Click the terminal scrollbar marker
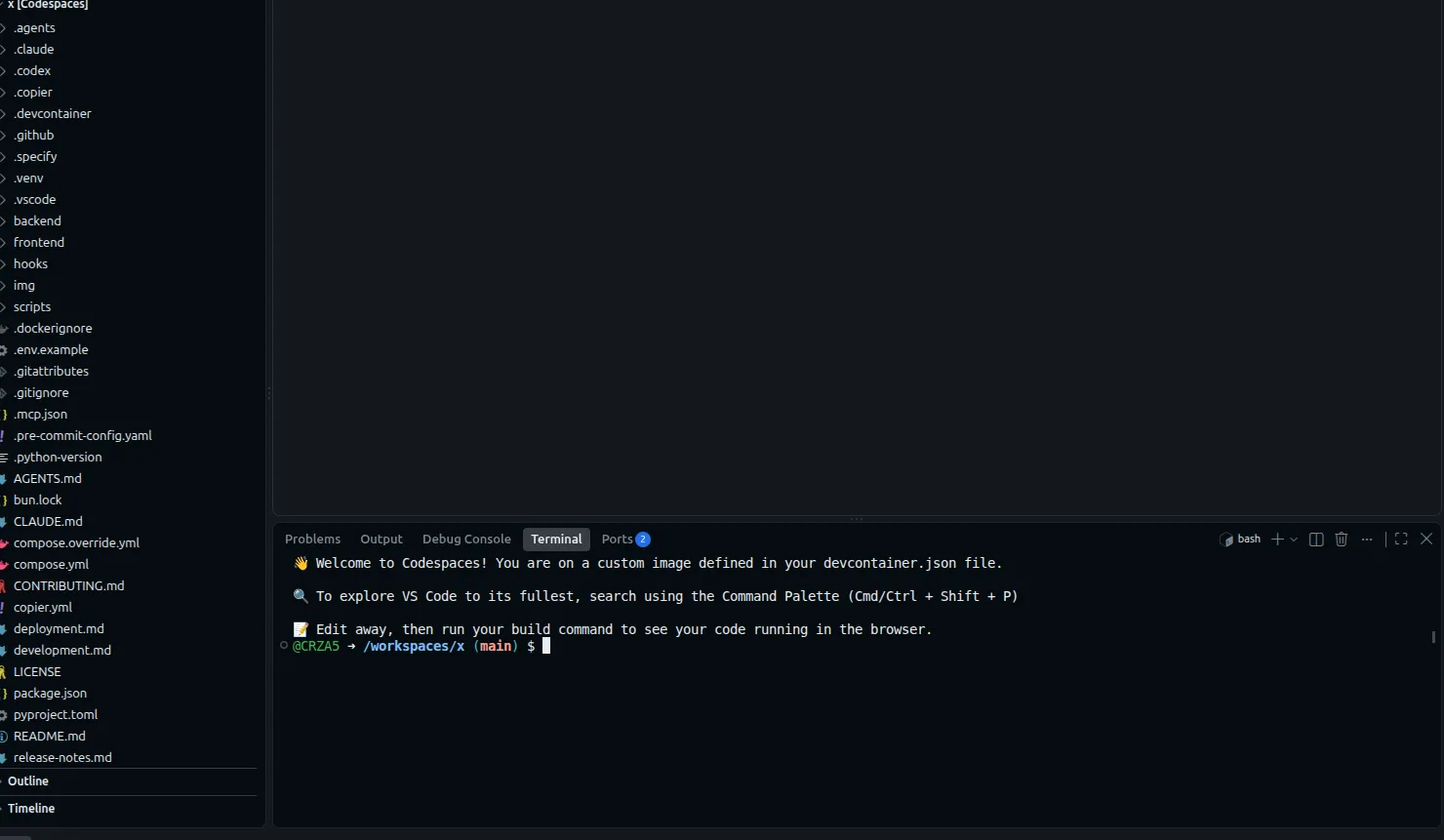This screenshot has width=1444, height=840. click(1433, 637)
